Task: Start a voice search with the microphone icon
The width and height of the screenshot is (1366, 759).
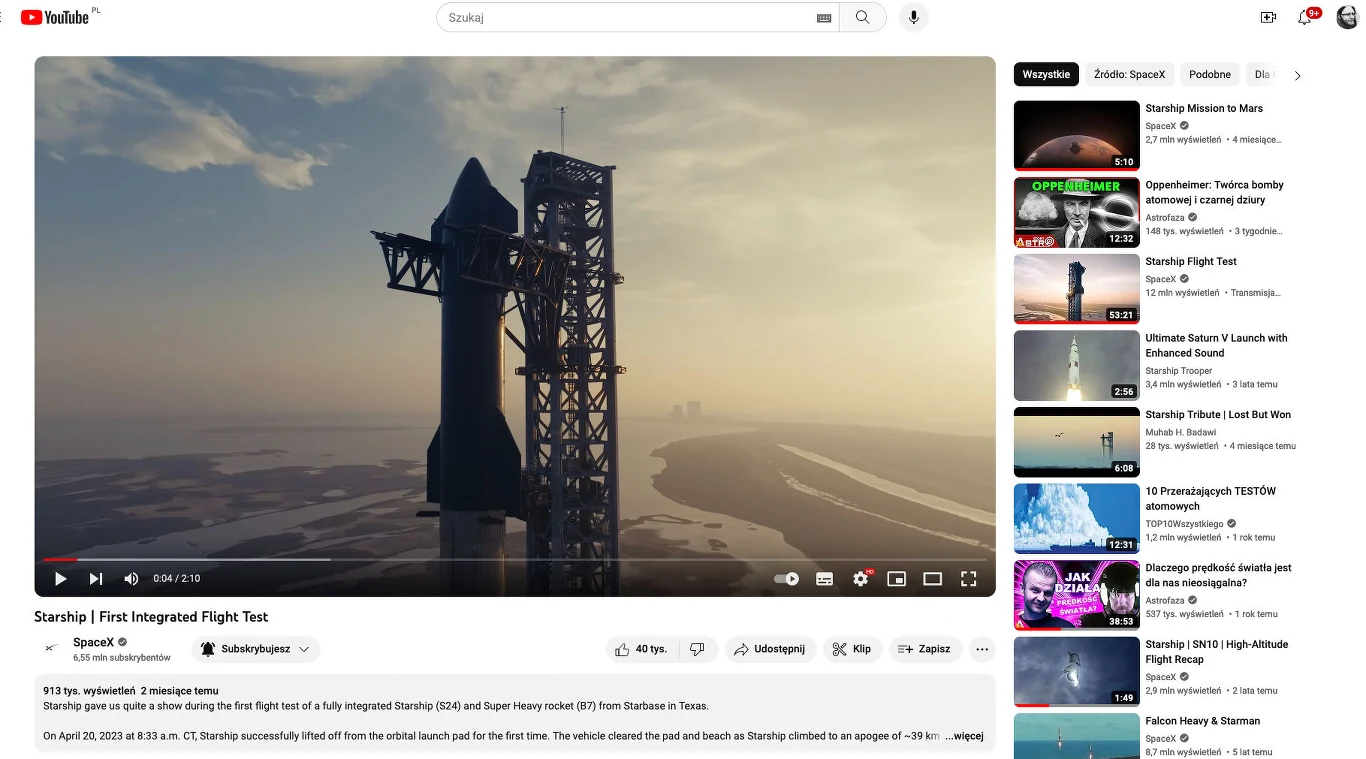Action: 912,17
